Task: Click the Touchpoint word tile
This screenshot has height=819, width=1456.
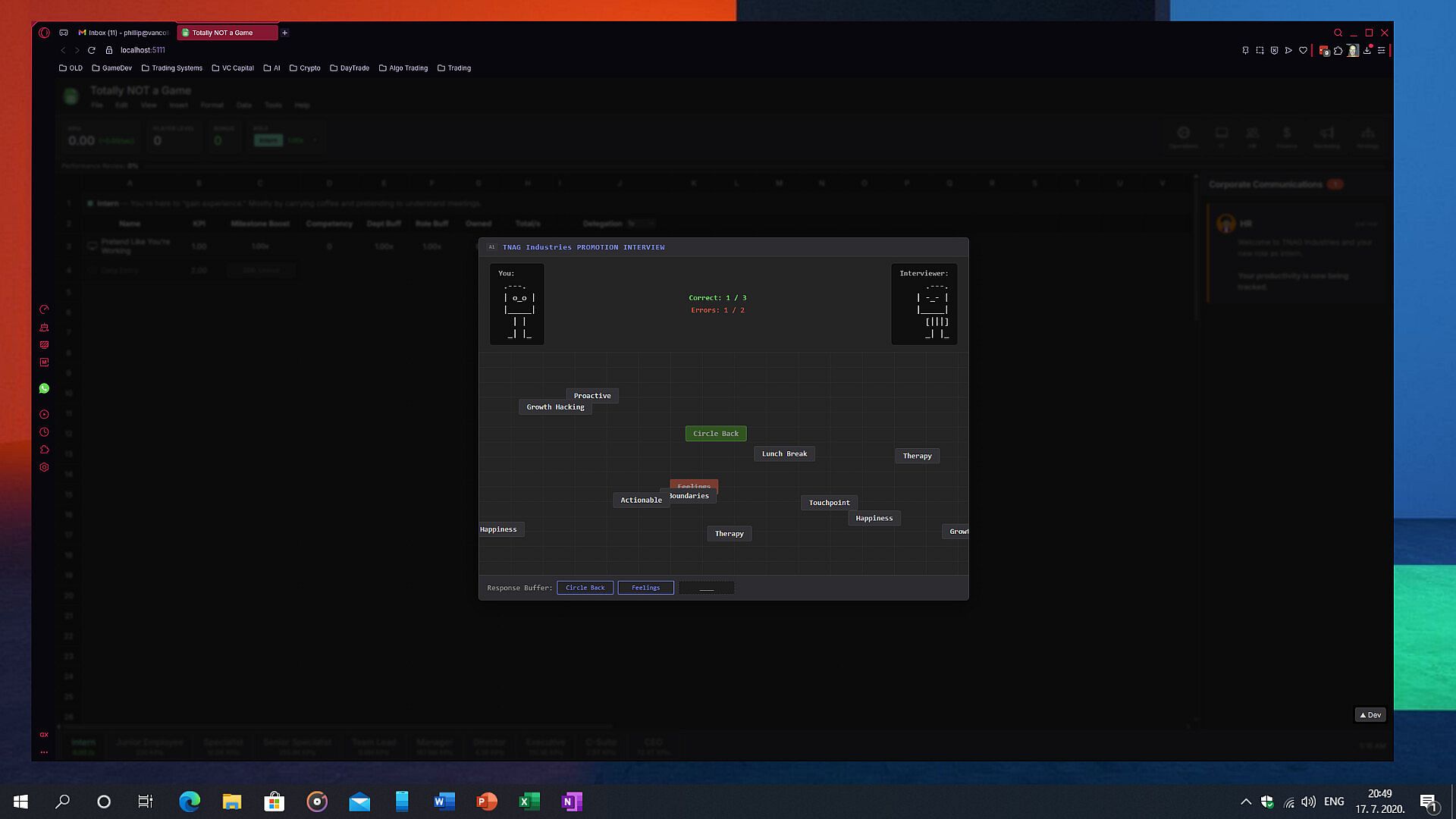Action: point(829,503)
